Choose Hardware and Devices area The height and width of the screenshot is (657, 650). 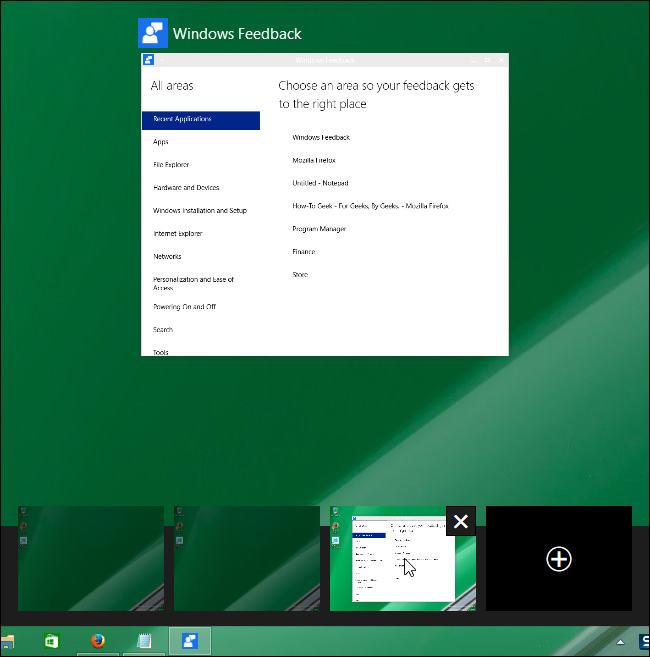pyautogui.click(x=186, y=188)
